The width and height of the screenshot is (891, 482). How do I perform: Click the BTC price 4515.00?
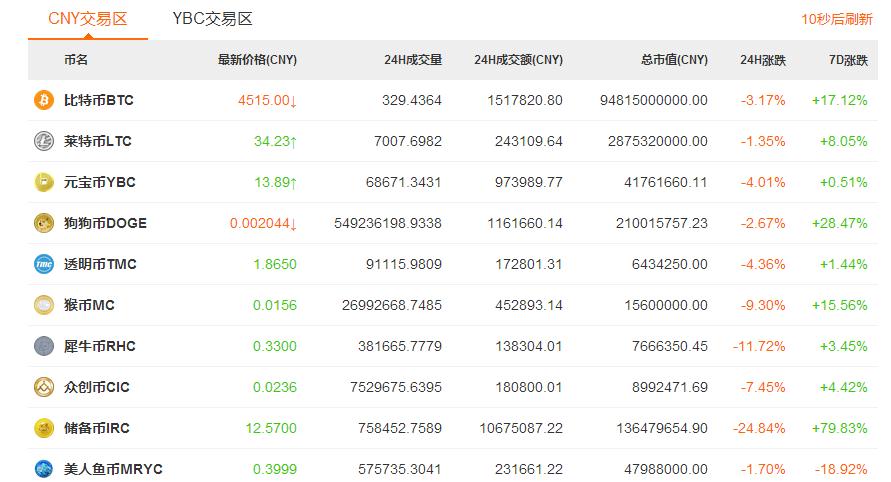click(267, 101)
